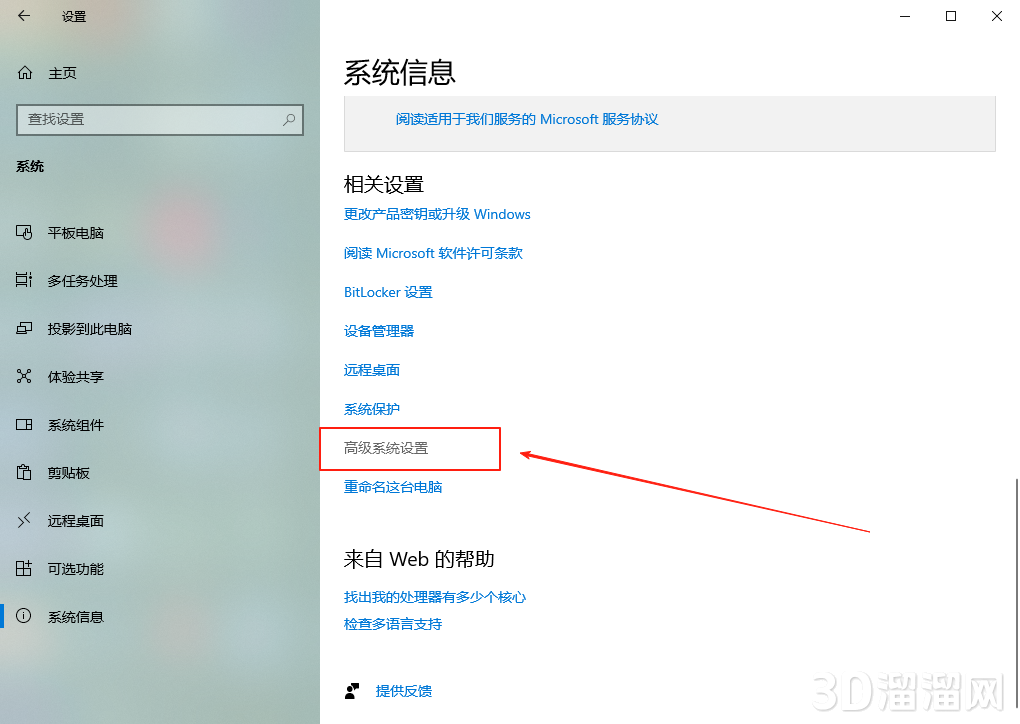Viewport: 1020px width, 724px height.
Task: Click the 提供反馈 feedback person icon
Action: (352, 691)
